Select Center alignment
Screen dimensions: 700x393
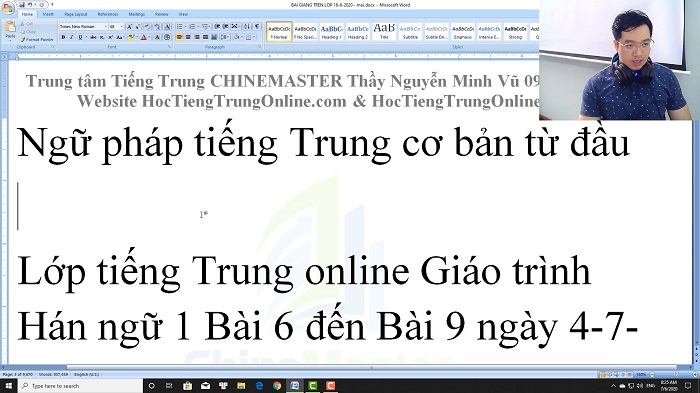pyautogui.click(x=188, y=38)
